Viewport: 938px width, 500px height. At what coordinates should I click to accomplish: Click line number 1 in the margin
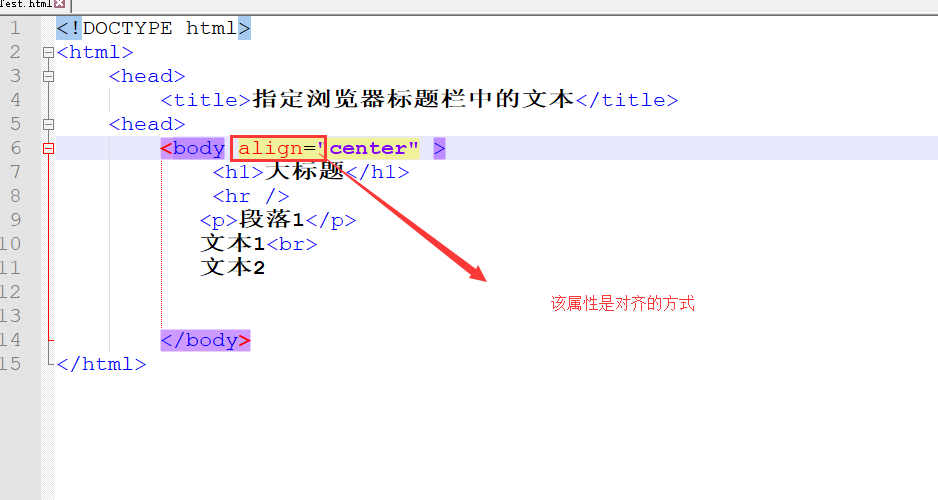[x=15, y=28]
